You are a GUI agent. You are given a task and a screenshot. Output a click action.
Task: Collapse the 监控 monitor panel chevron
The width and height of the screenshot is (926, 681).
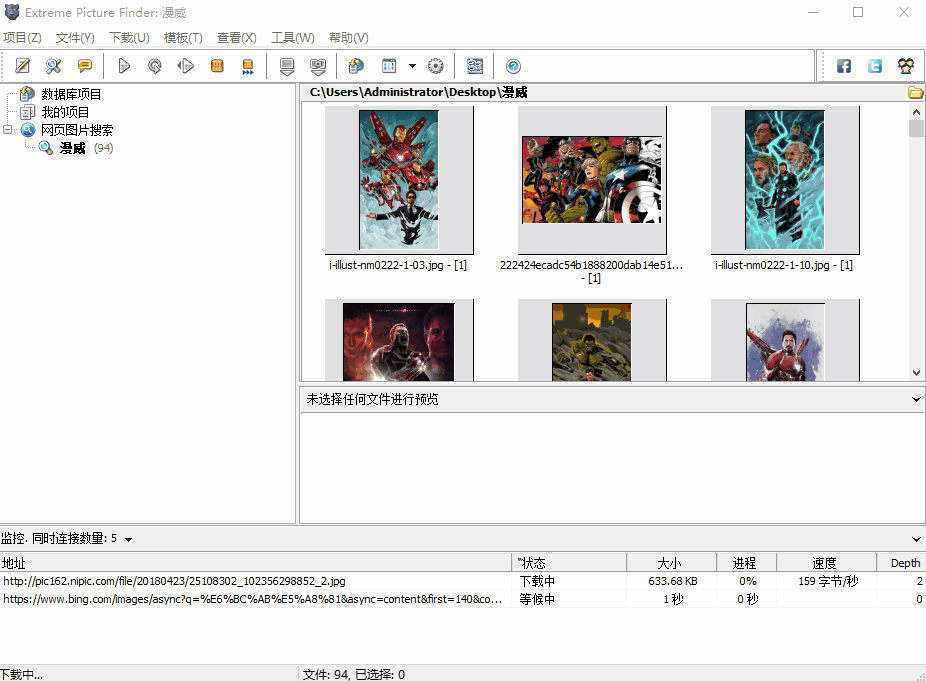(916, 539)
